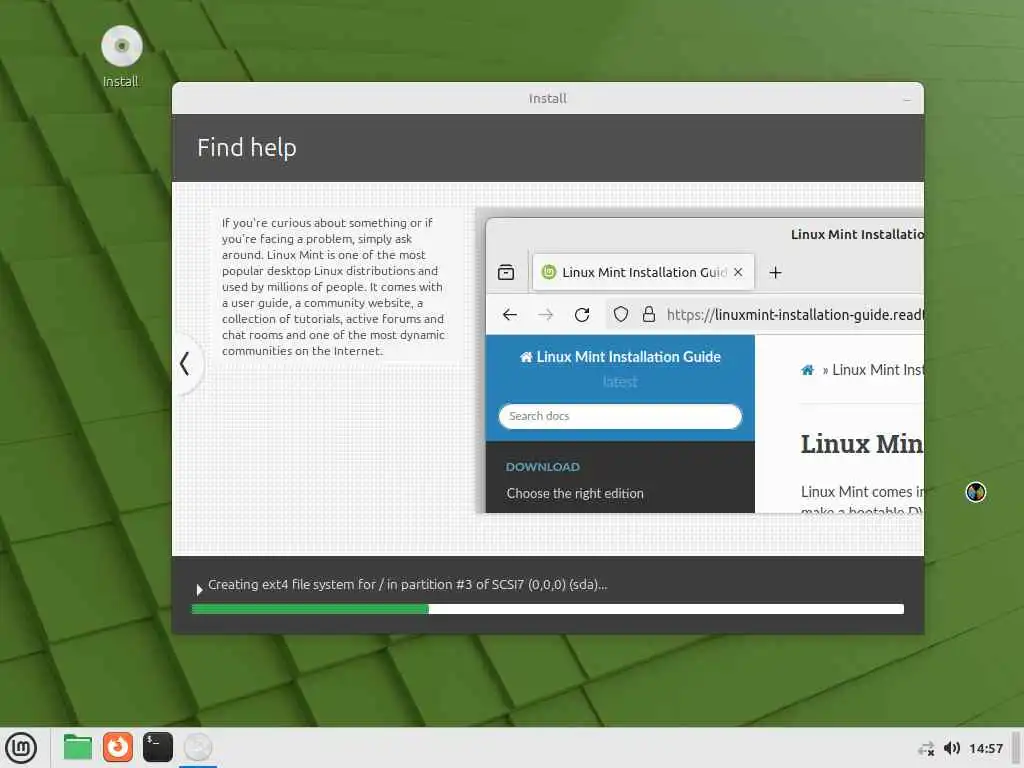The width and height of the screenshot is (1024, 768).
Task: Expand the installation details disclosure triangle
Action: coord(199,590)
